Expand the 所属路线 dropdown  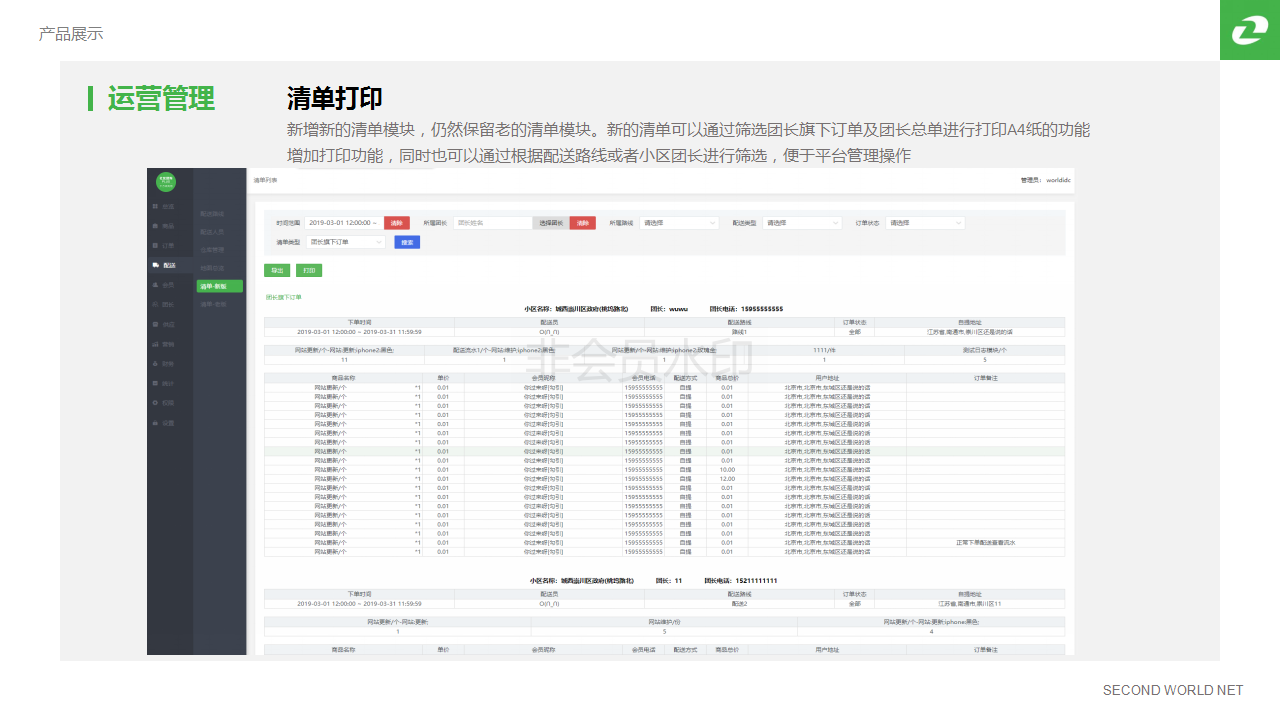click(679, 223)
